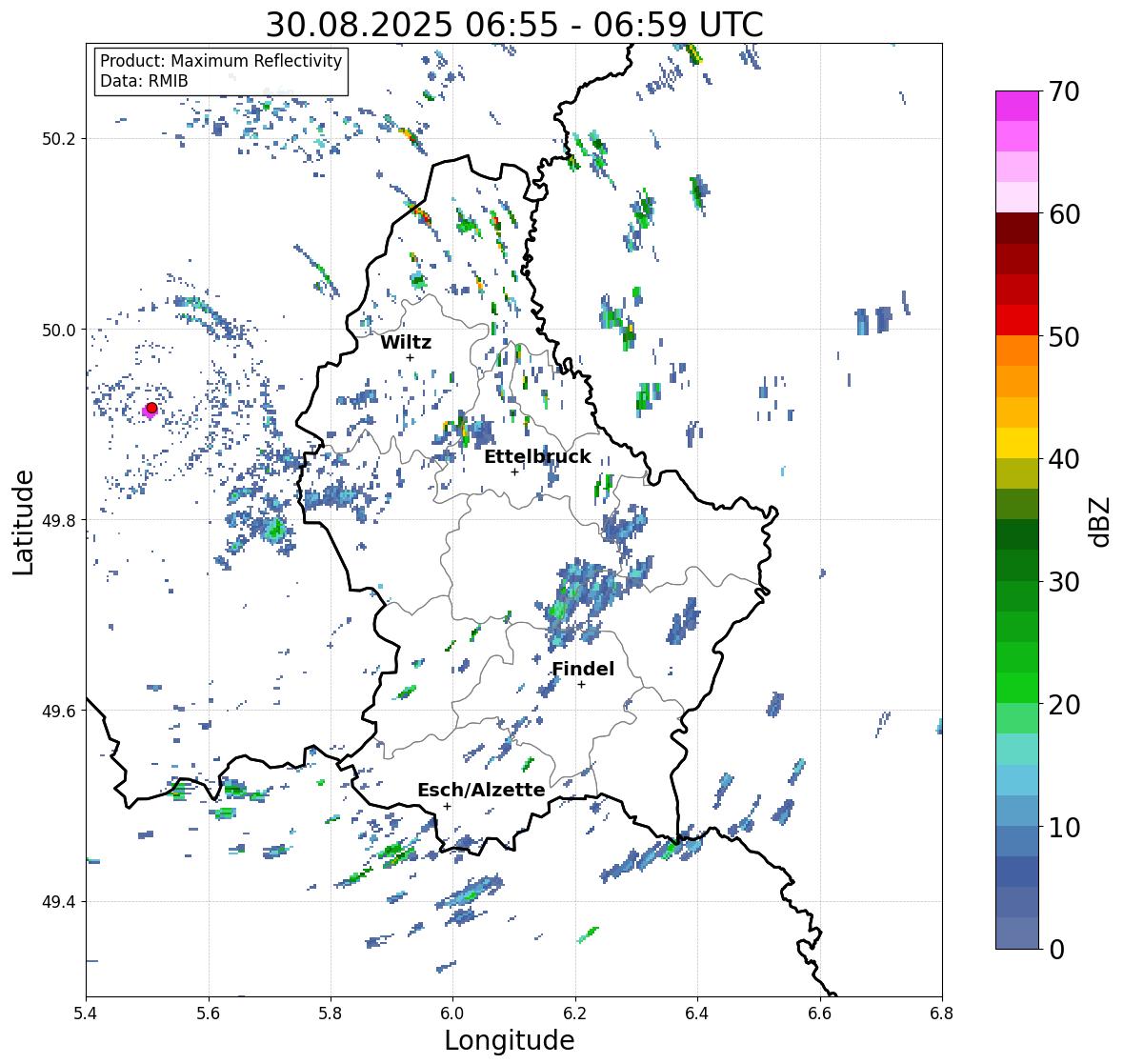
Task: Click the plus marker below Findel
Action: (x=582, y=685)
